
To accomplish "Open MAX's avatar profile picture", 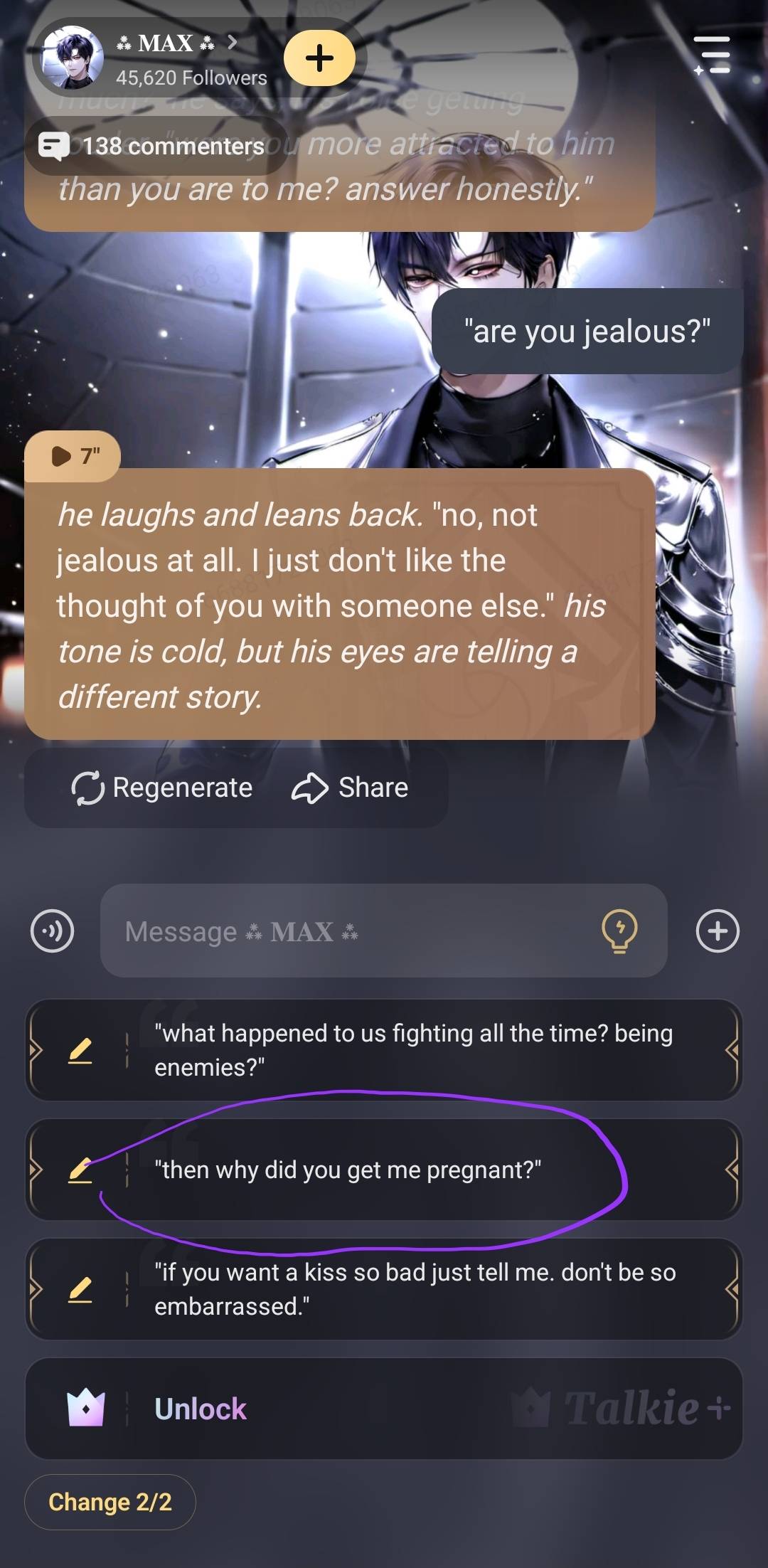I will (x=73, y=58).
